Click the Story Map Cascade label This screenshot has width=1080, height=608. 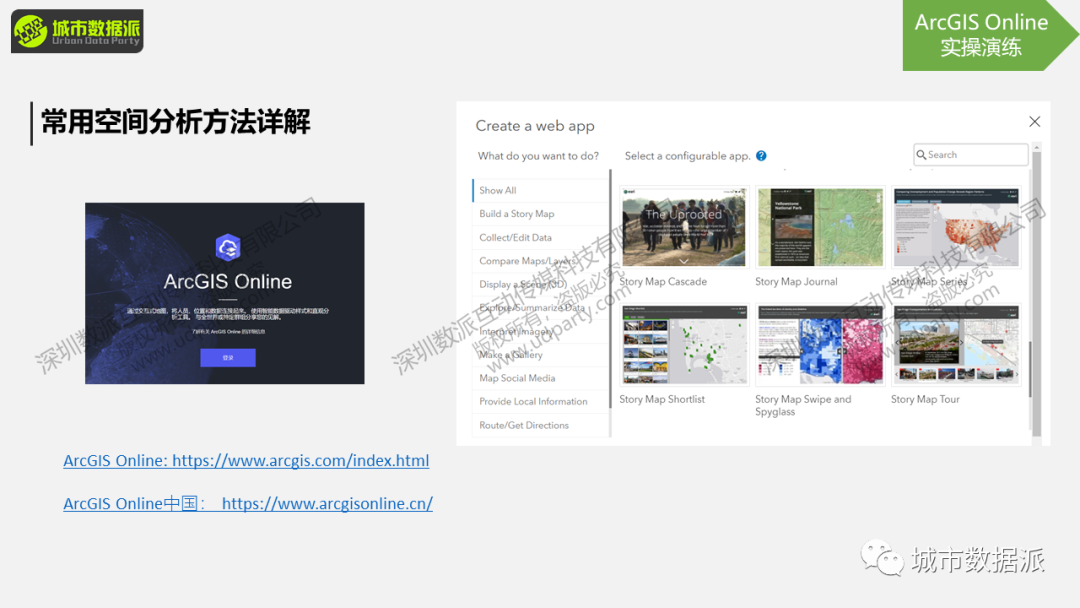click(x=663, y=282)
